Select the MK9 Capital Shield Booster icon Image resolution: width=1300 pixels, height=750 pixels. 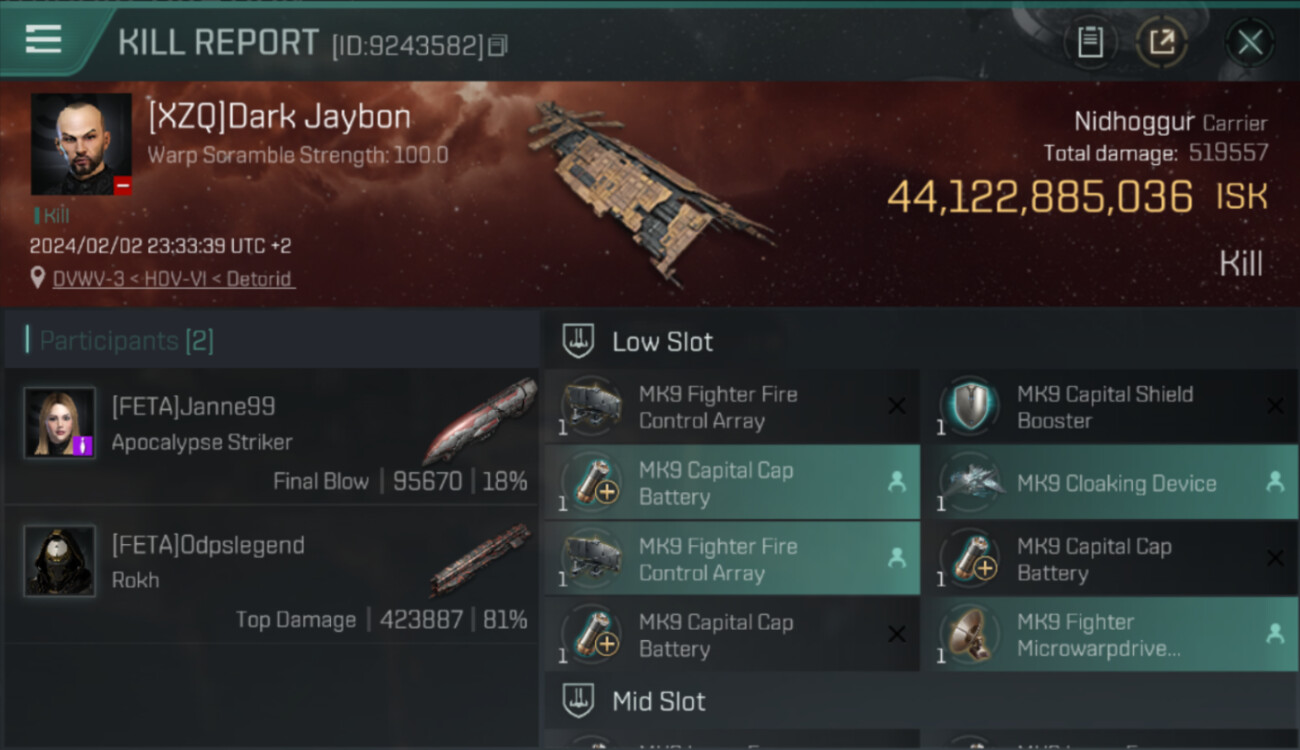pyautogui.click(x=969, y=406)
